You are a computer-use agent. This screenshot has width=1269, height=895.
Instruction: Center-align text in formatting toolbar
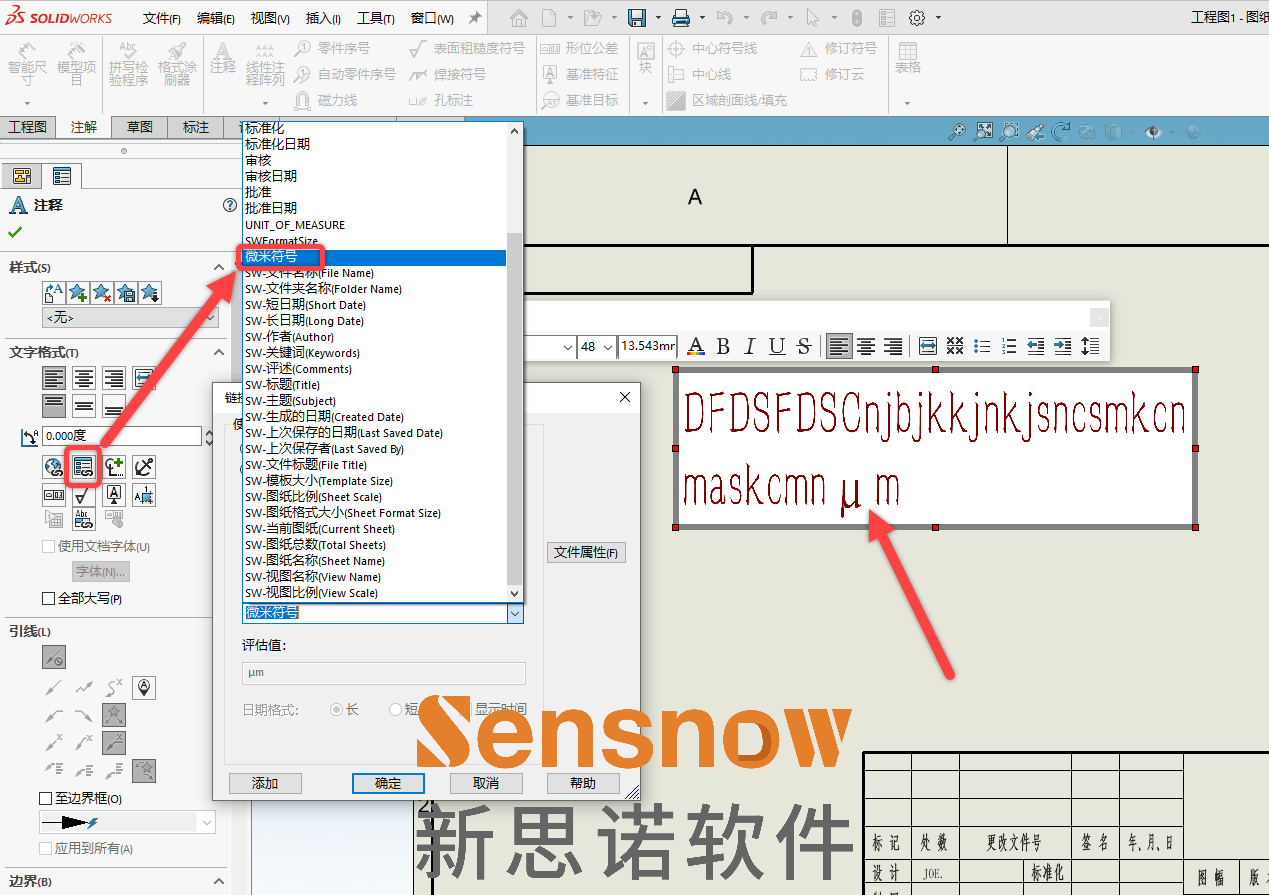[x=866, y=347]
